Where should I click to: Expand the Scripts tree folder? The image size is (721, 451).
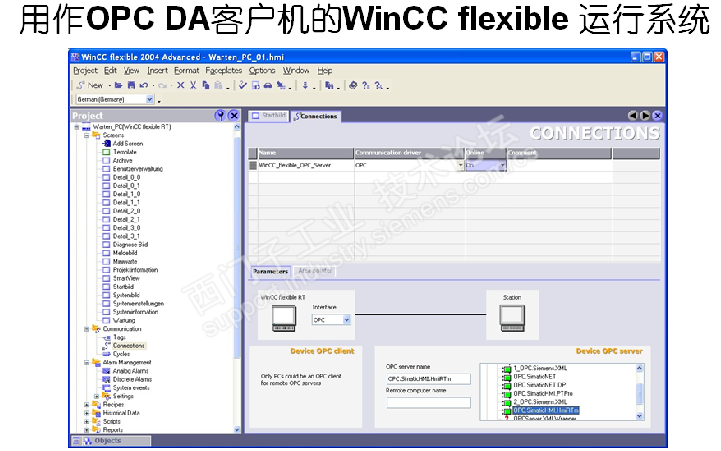point(86,422)
